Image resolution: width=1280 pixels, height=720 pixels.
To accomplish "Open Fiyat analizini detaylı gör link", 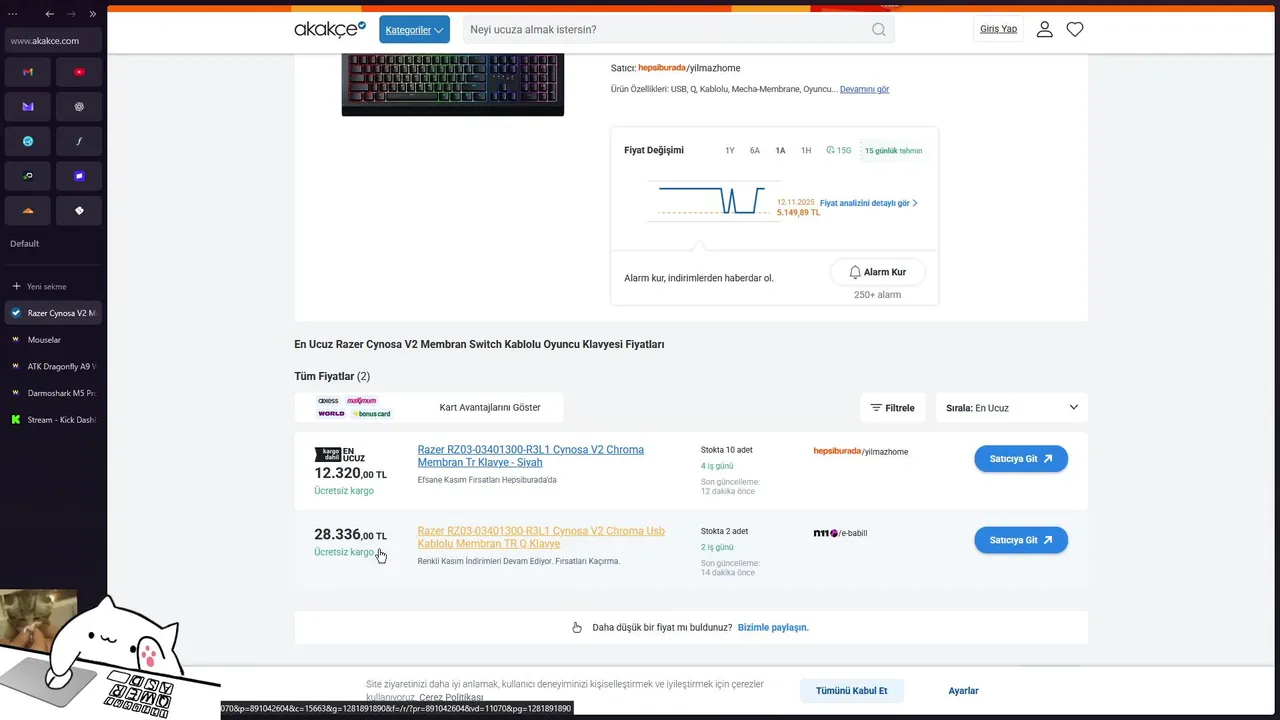I will pyautogui.click(x=868, y=203).
